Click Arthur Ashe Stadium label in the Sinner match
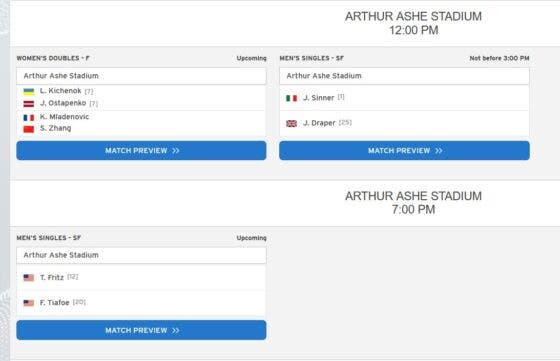 tap(324, 76)
